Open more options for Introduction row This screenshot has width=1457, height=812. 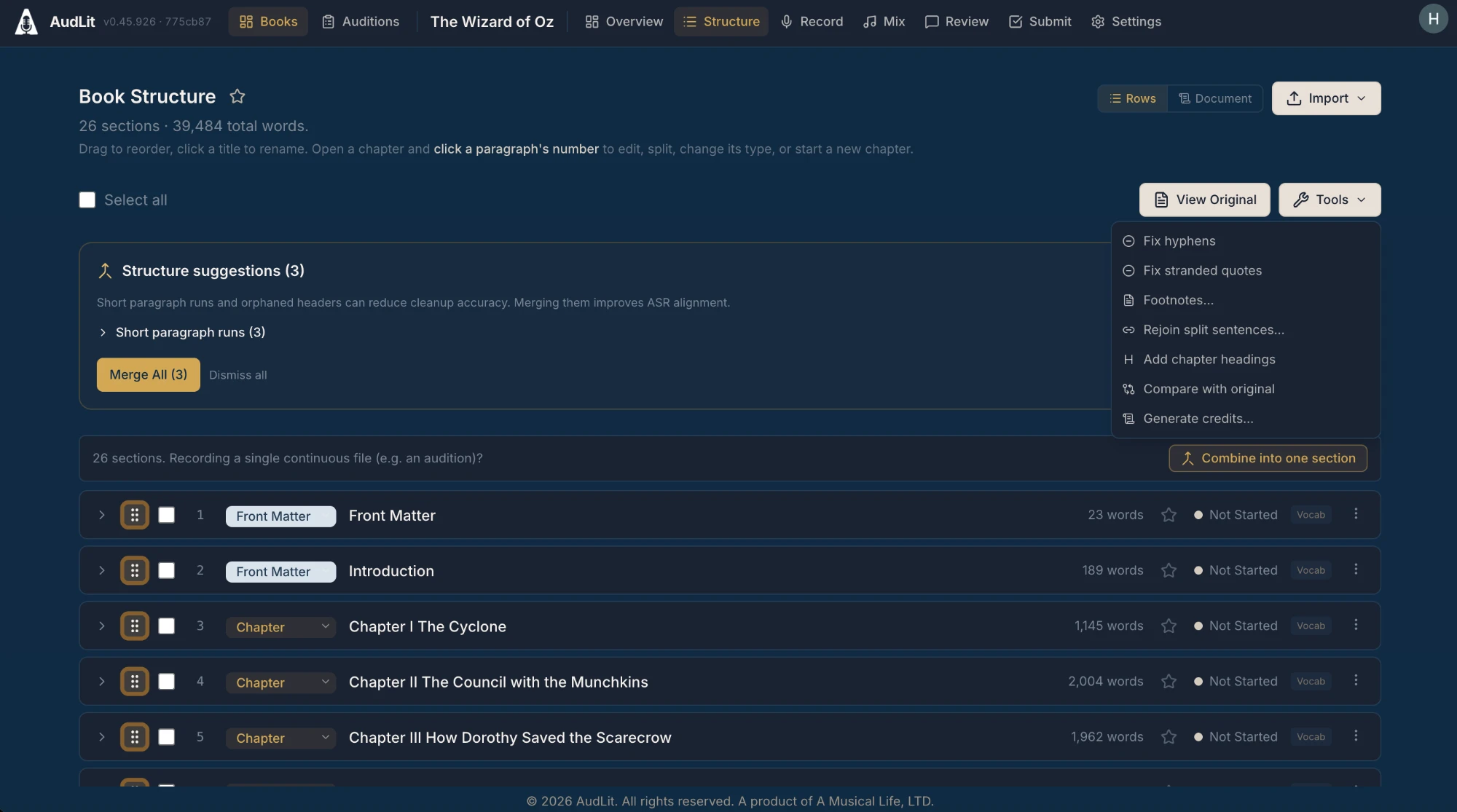click(1356, 569)
